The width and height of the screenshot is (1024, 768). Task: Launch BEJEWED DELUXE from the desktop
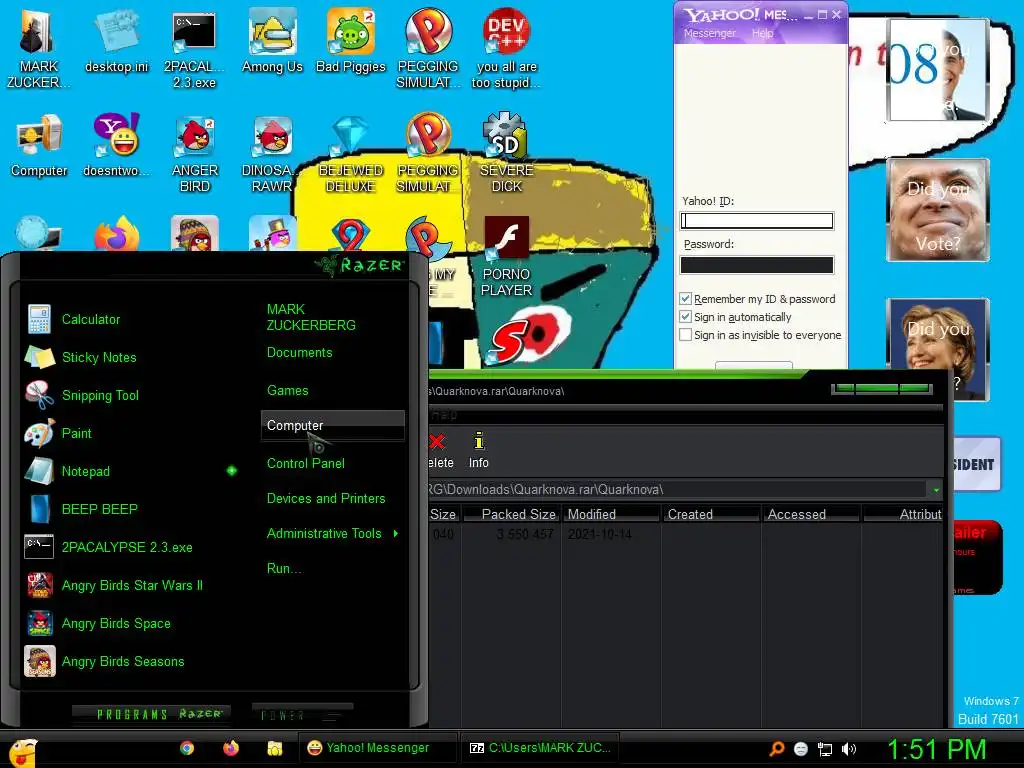(x=351, y=153)
